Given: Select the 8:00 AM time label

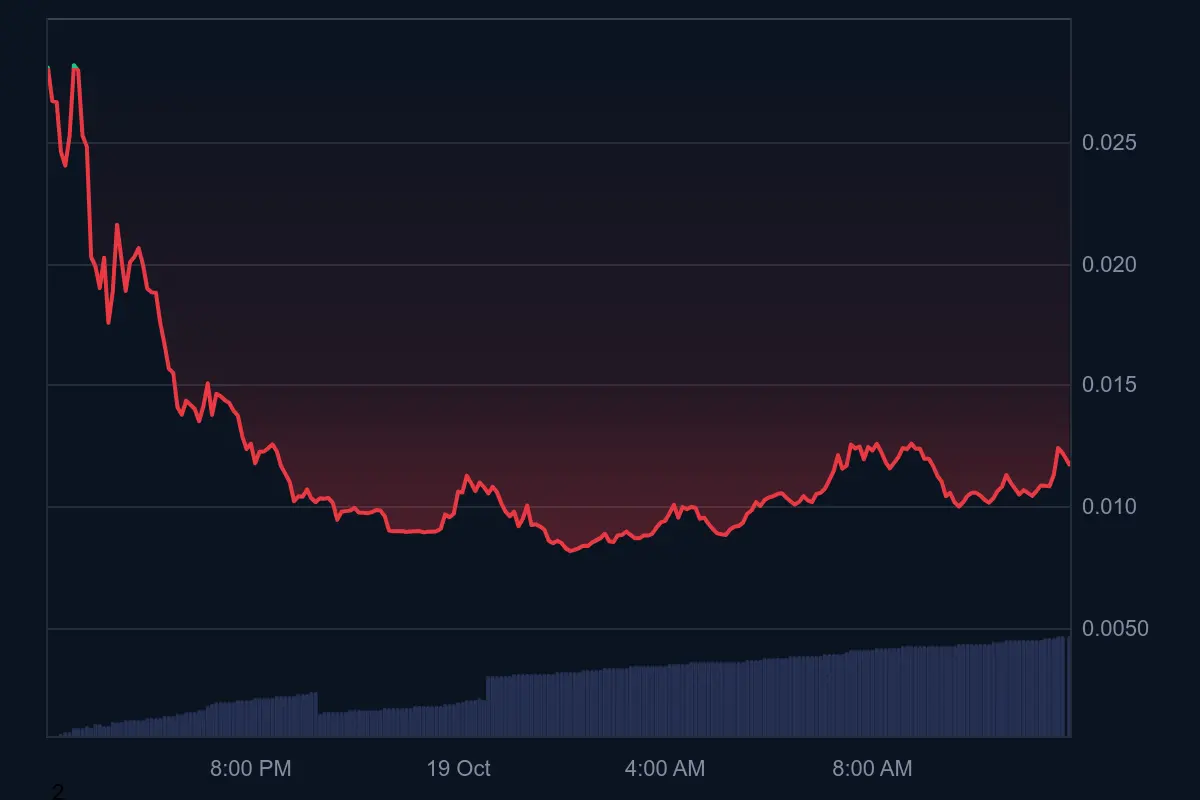Looking at the screenshot, I should (x=873, y=769).
